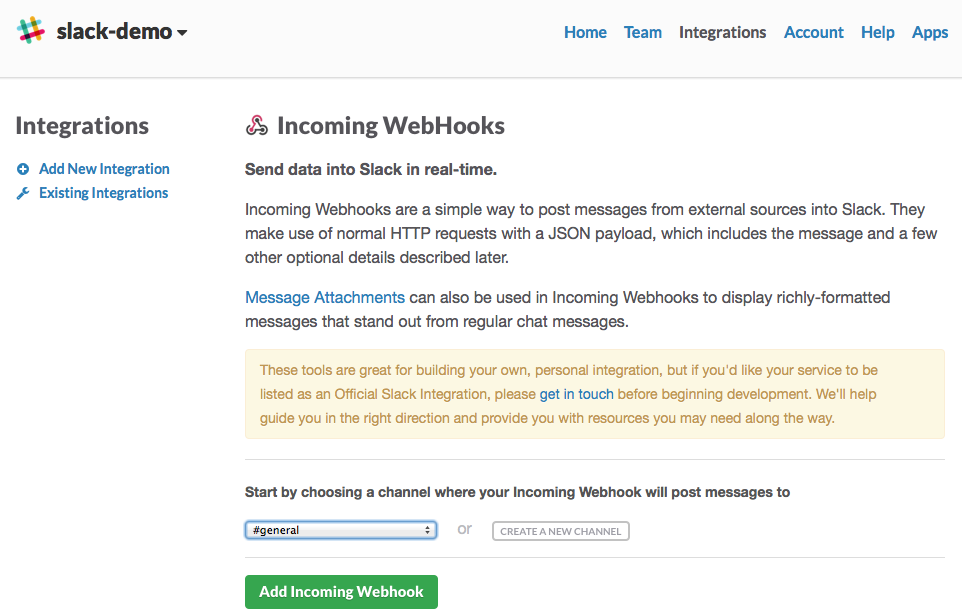The width and height of the screenshot is (962, 613).
Task: Navigate to Apps in the top bar
Action: tap(929, 32)
